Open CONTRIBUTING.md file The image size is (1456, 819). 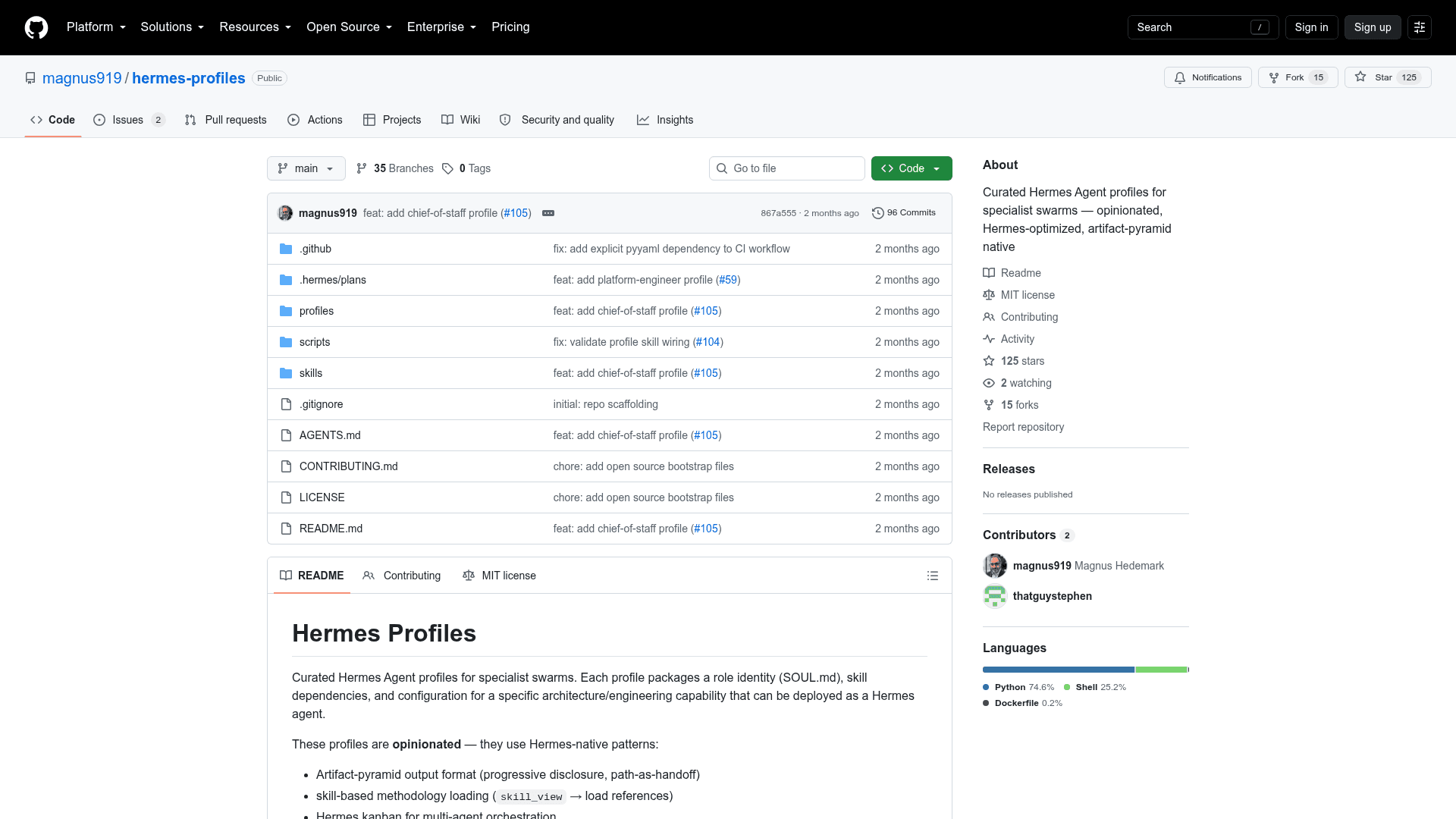pyautogui.click(x=349, y=466)
